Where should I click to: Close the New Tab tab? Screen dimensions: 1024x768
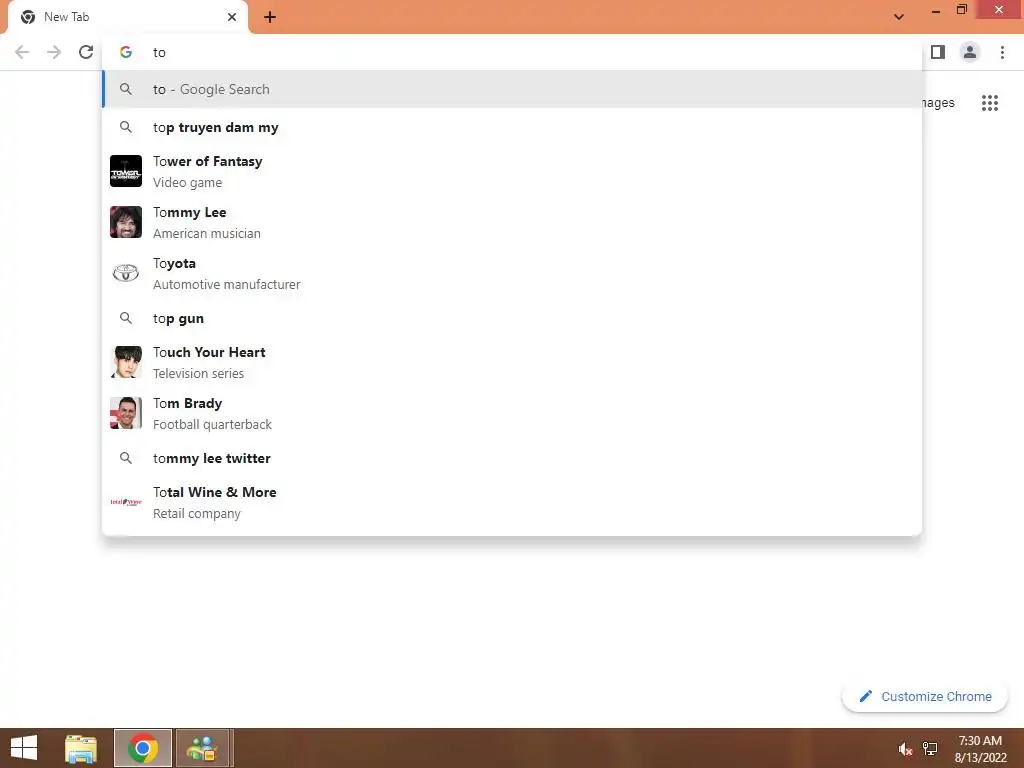[232, 17]
